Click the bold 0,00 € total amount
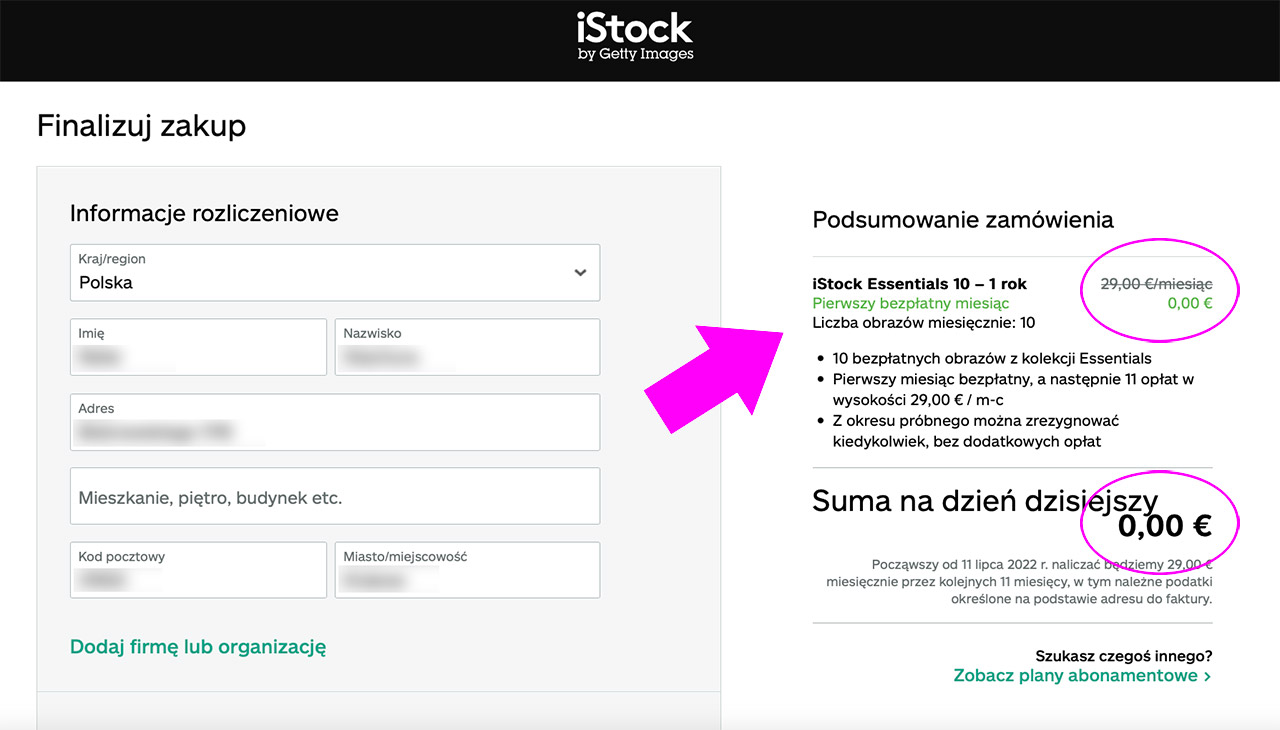Screen dimensions: 1280x730 [1165, 525]
